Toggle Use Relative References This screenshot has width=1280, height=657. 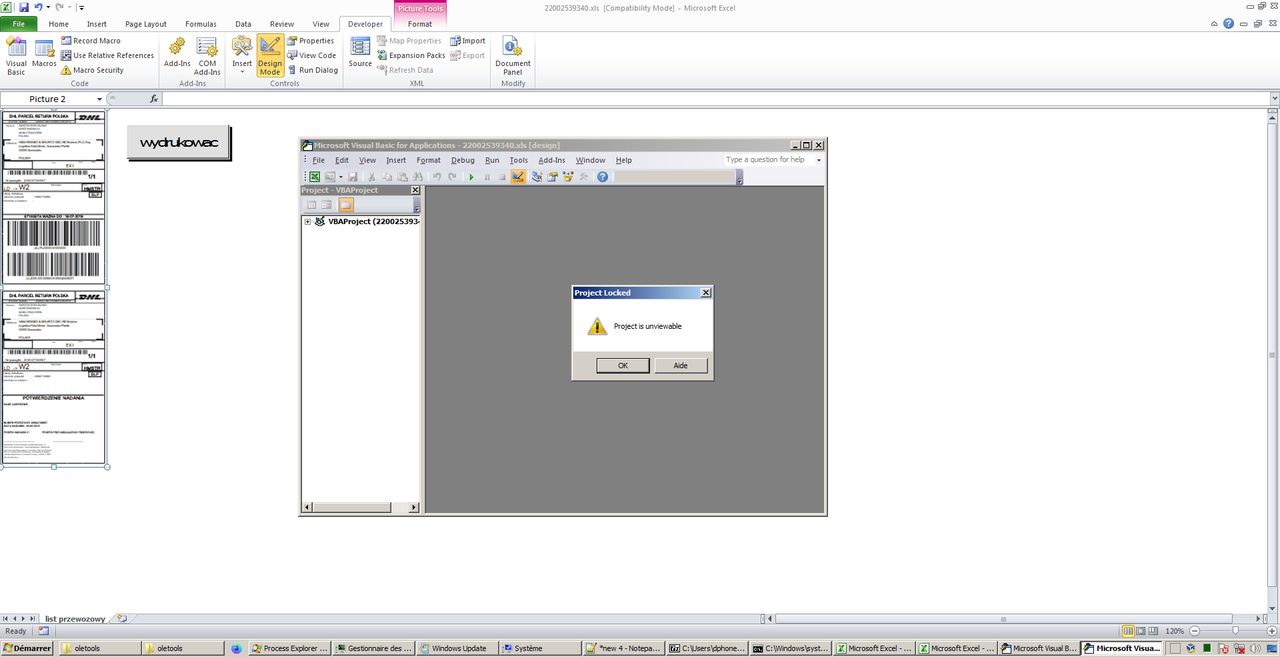107,55
